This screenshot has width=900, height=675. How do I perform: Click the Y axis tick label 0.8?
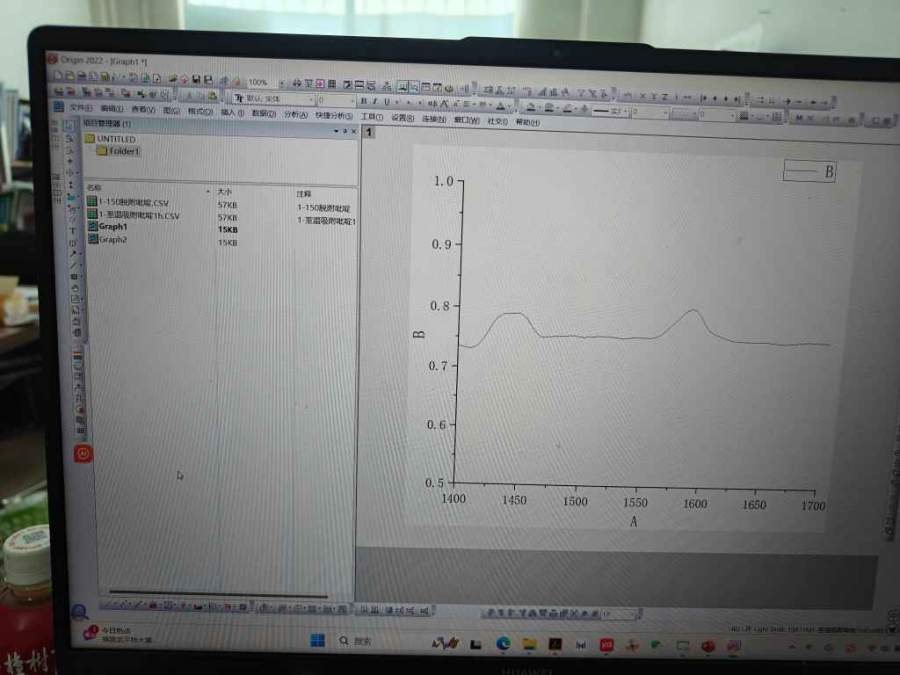(x=440, y=306)
